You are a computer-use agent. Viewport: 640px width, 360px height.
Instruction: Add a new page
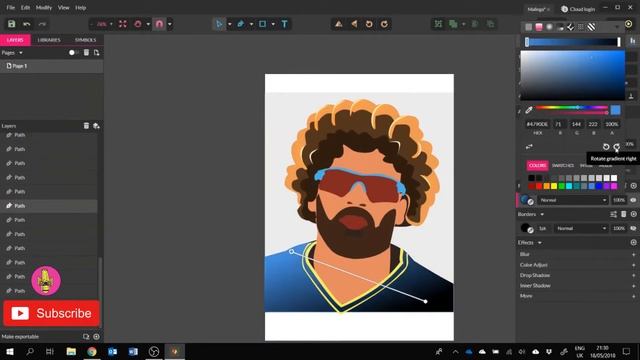(x=96, y=53)
